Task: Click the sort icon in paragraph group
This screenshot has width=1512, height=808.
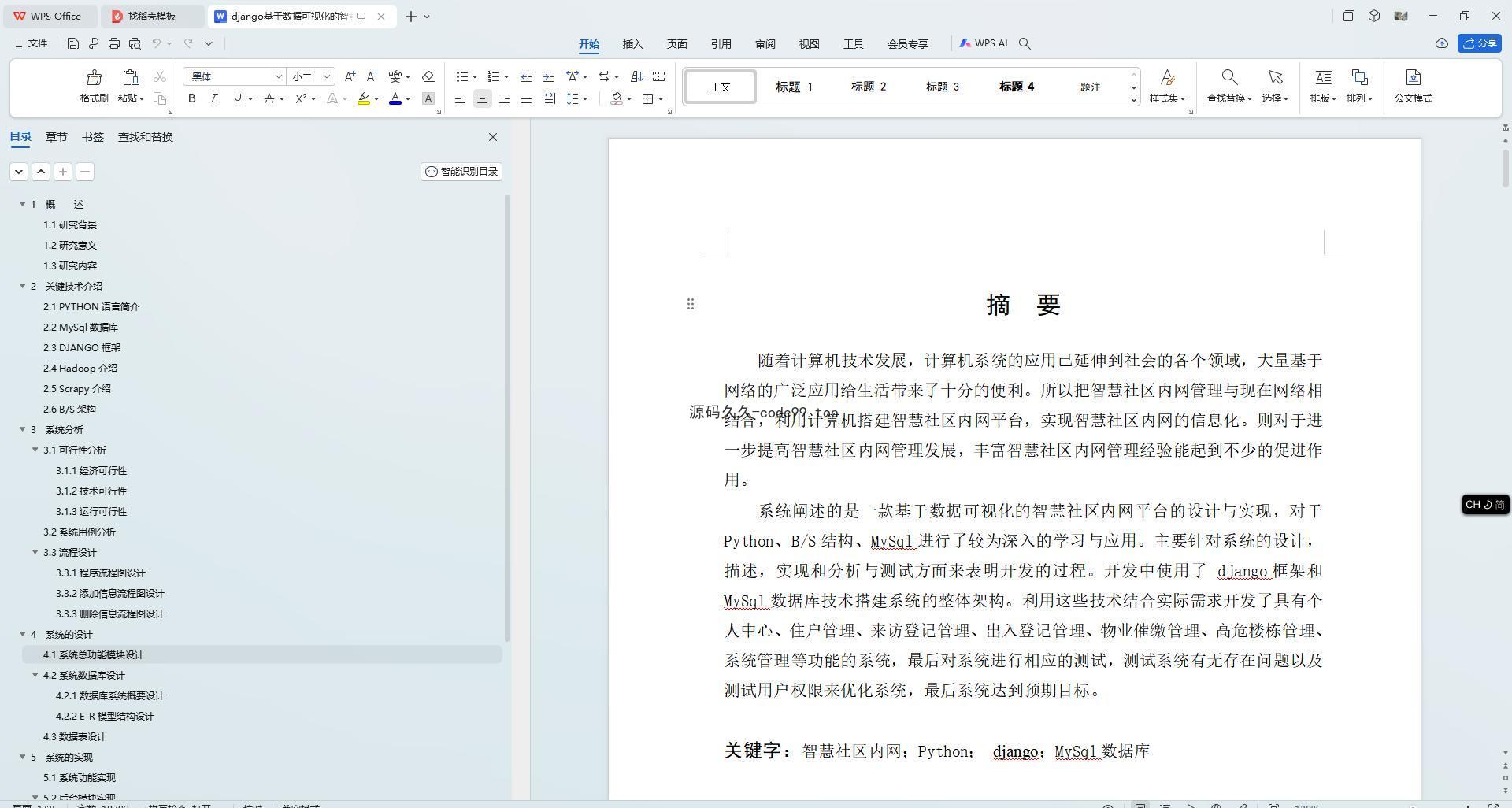Action: click(637, 76)
